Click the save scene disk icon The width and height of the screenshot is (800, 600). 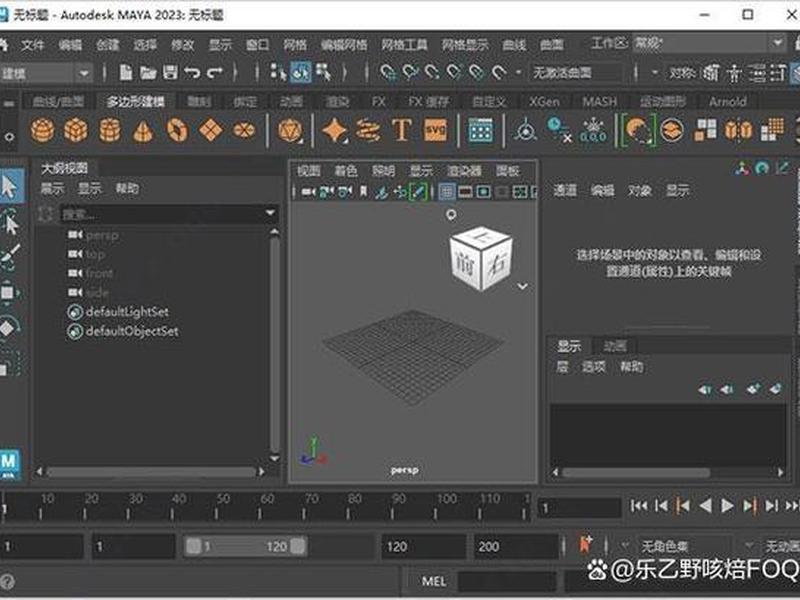pyautogui.click(x=170, y=72)
